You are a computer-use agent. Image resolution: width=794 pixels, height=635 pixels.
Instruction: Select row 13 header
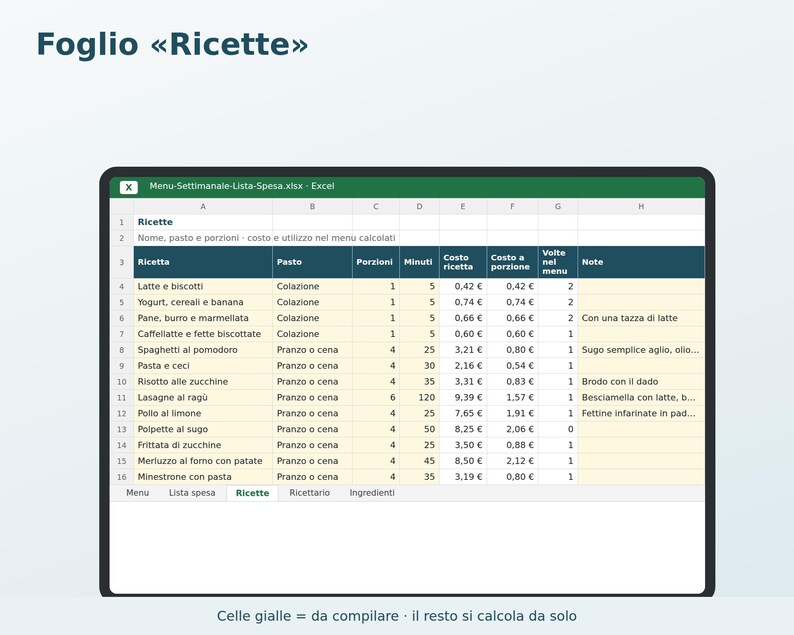pyautogui.click(x=122, y=429)
